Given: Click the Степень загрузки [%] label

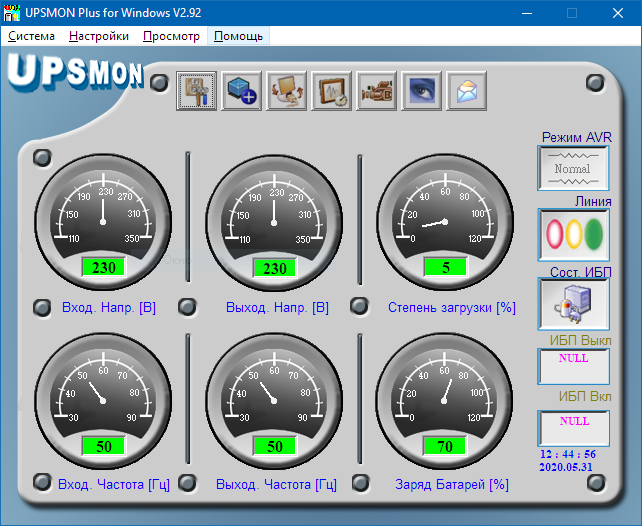Looking at the screenshot, I should click(452, 307).
